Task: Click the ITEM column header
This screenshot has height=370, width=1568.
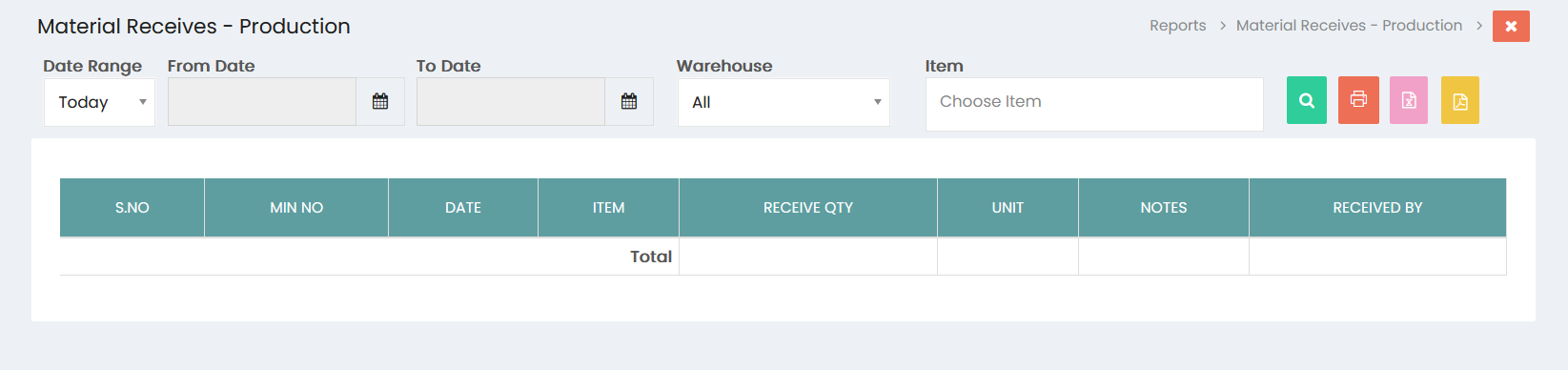Action: 608,207
